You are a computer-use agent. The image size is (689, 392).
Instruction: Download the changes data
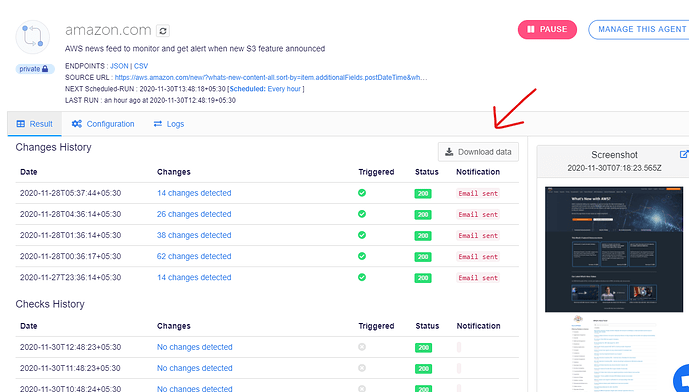478,152
